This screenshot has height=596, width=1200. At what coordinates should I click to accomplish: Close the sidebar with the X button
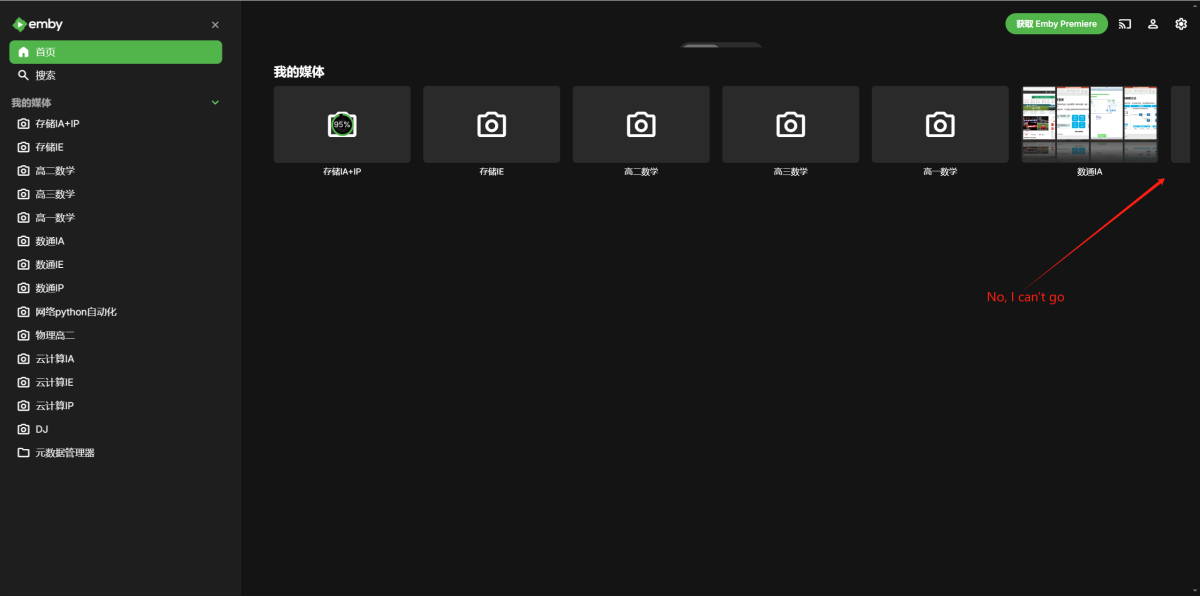coord(215,25)
